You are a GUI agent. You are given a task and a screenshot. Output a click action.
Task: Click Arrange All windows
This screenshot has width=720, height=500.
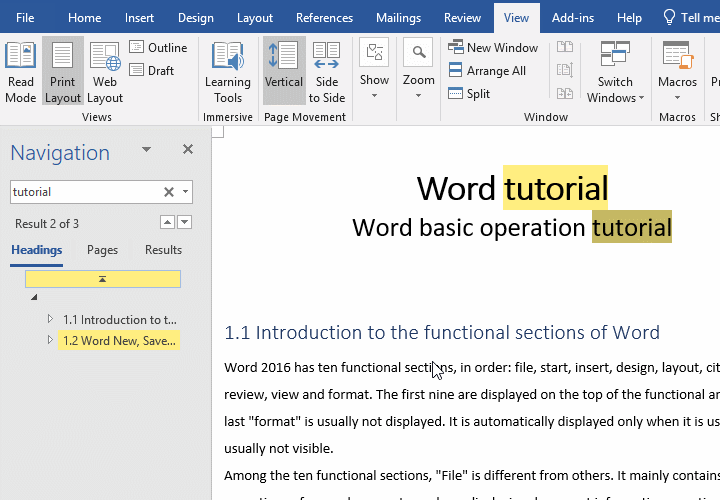pos(487,71)
